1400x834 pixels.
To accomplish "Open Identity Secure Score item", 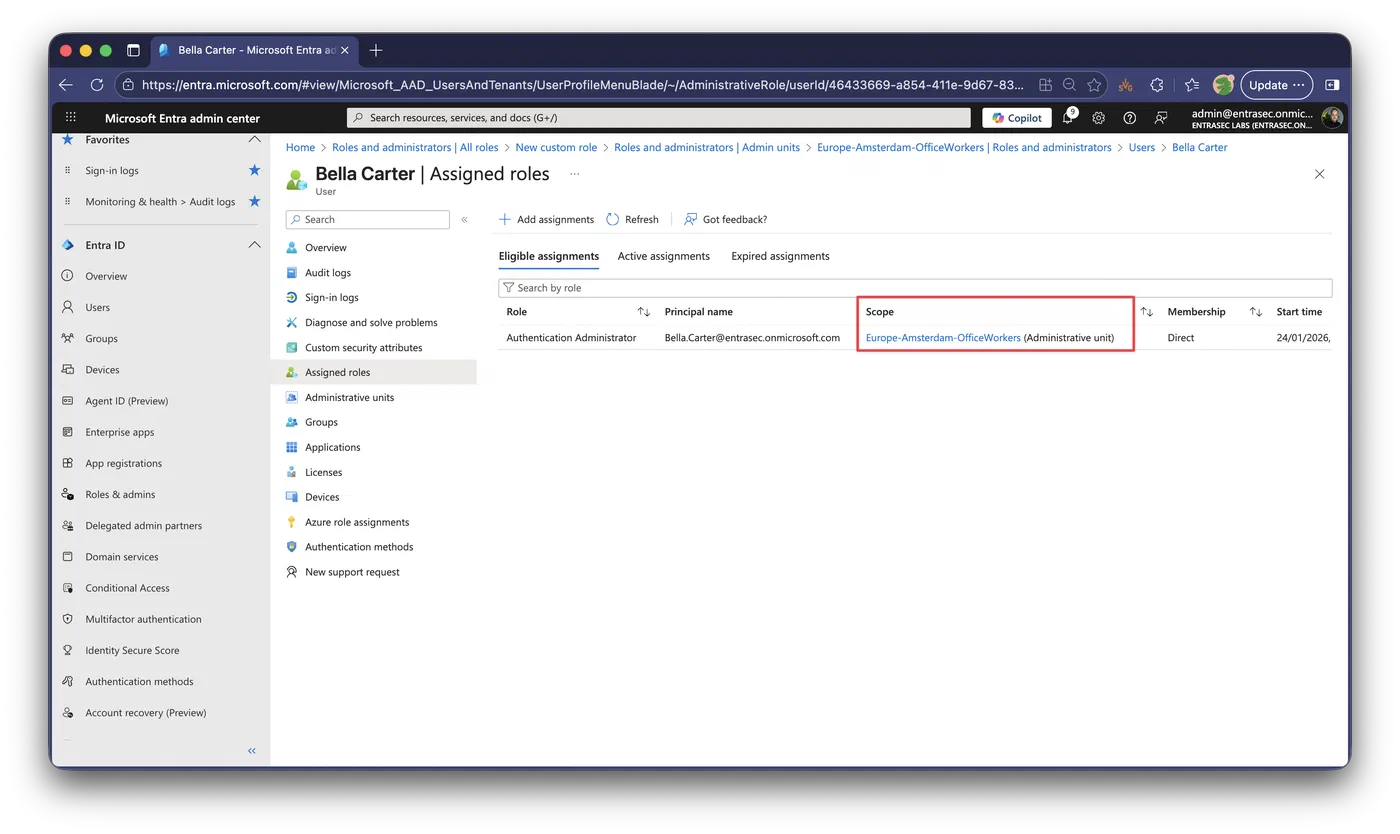I will click(x=132, y=650).
